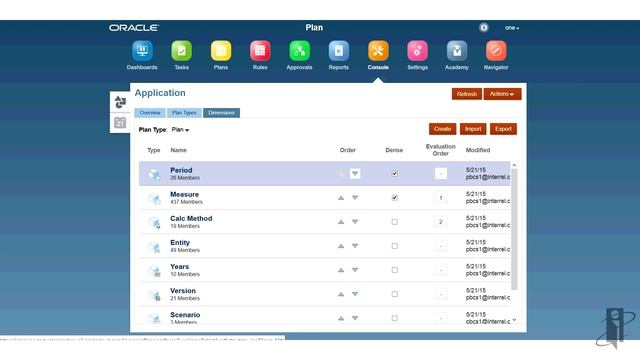
Task: Check Dense for Entity dimension
Action: tap(394, 246)
